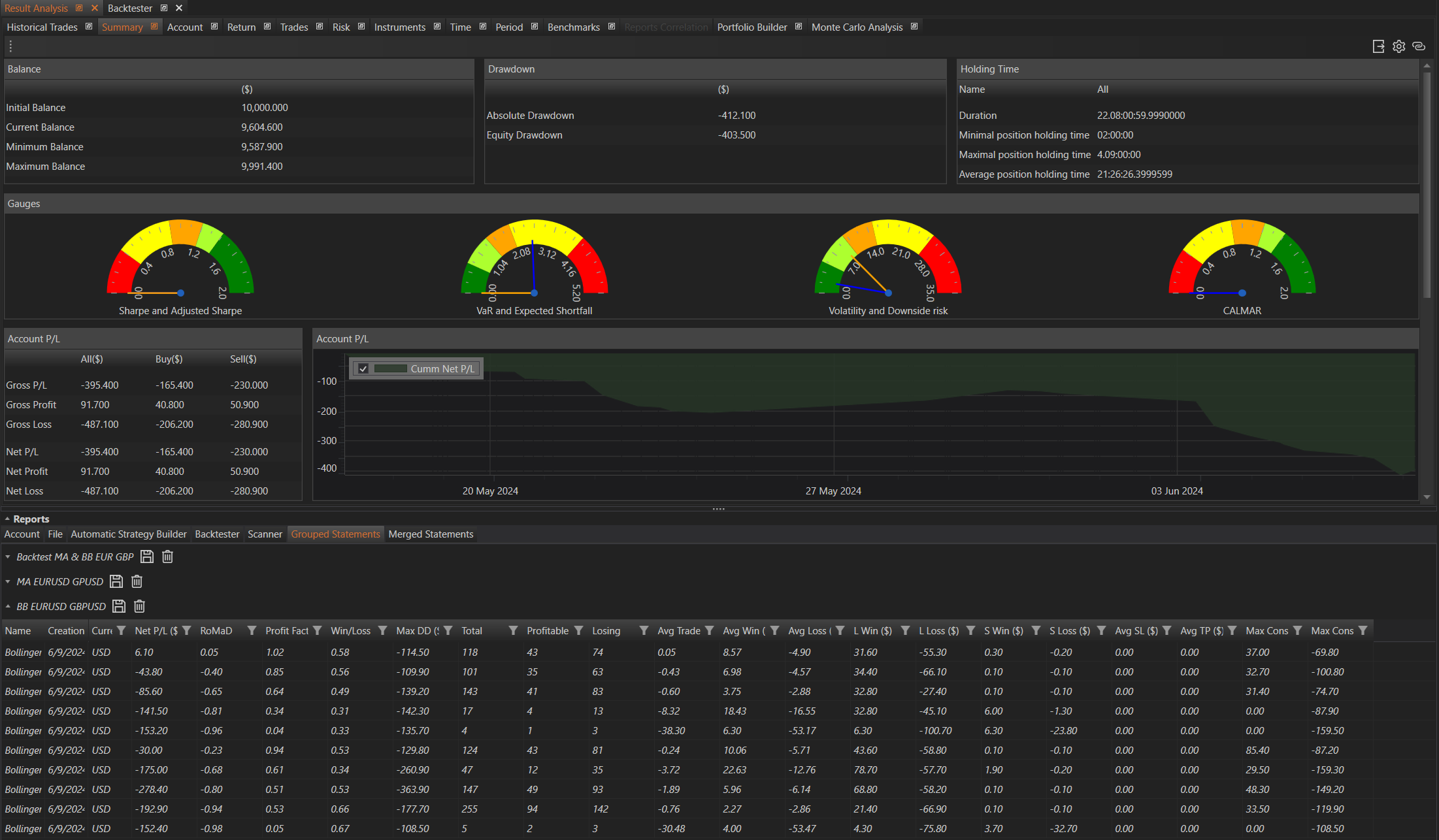Toggle the pin box beside the Summary tab
The width and height of the screenshot is (1439, 840).
154,27
